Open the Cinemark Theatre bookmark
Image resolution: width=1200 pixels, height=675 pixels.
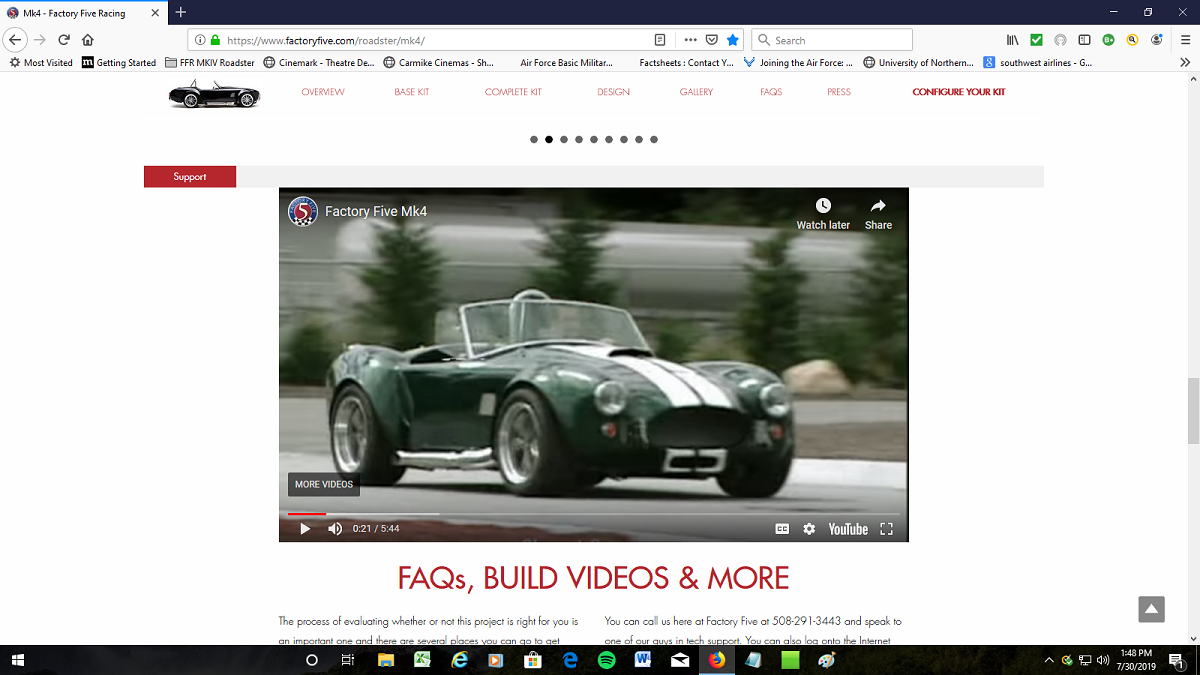(319, 62)
